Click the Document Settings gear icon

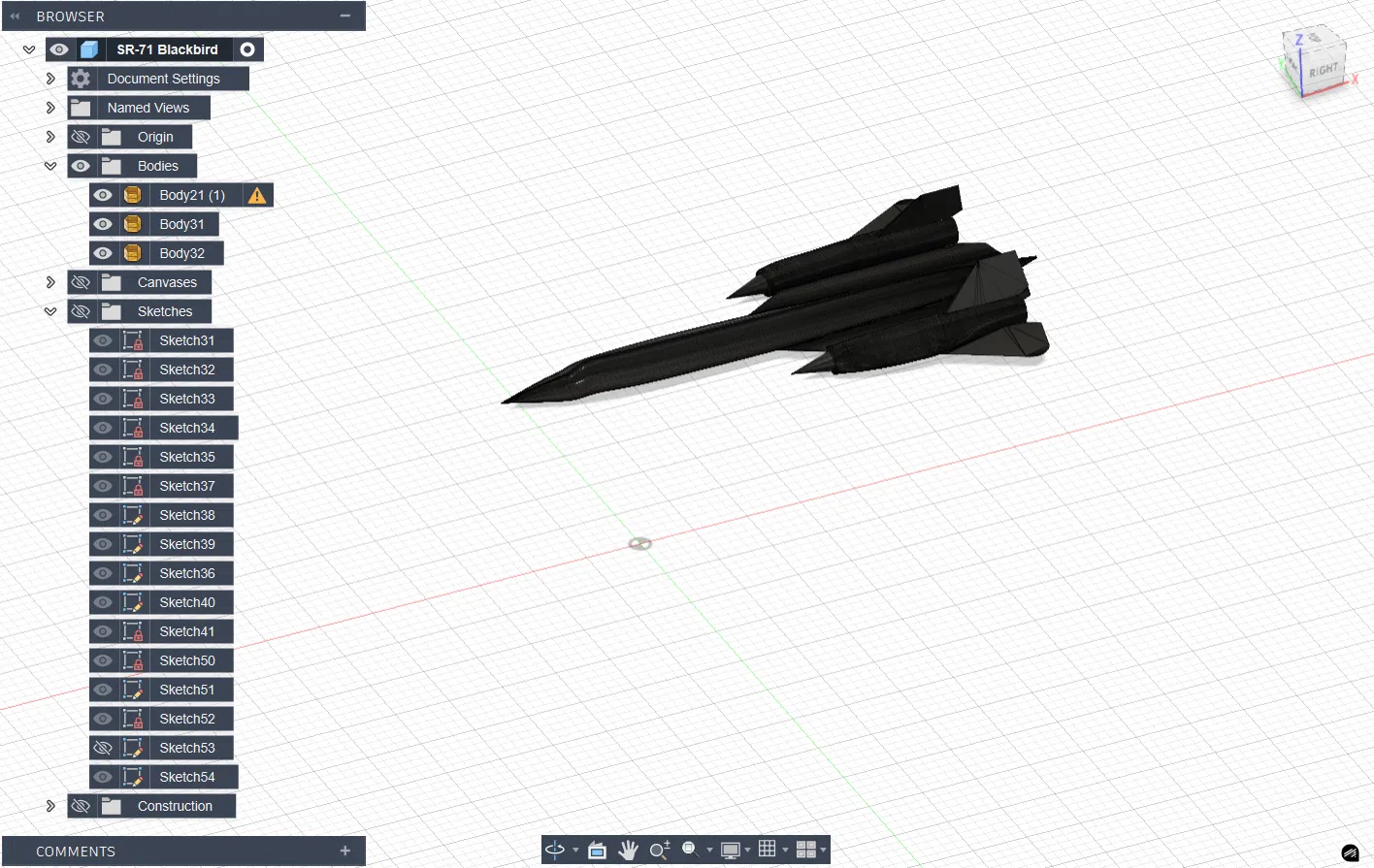click(x=81, y=79)
